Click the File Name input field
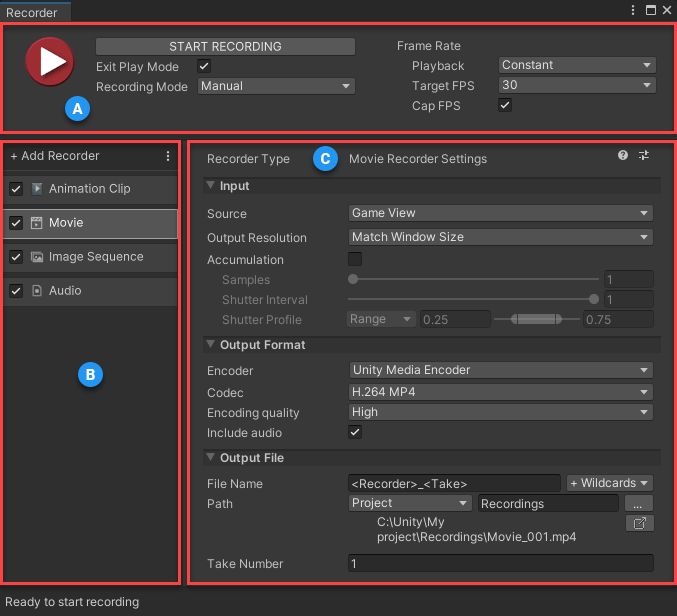The image size is (677, 616). (454, 483)
